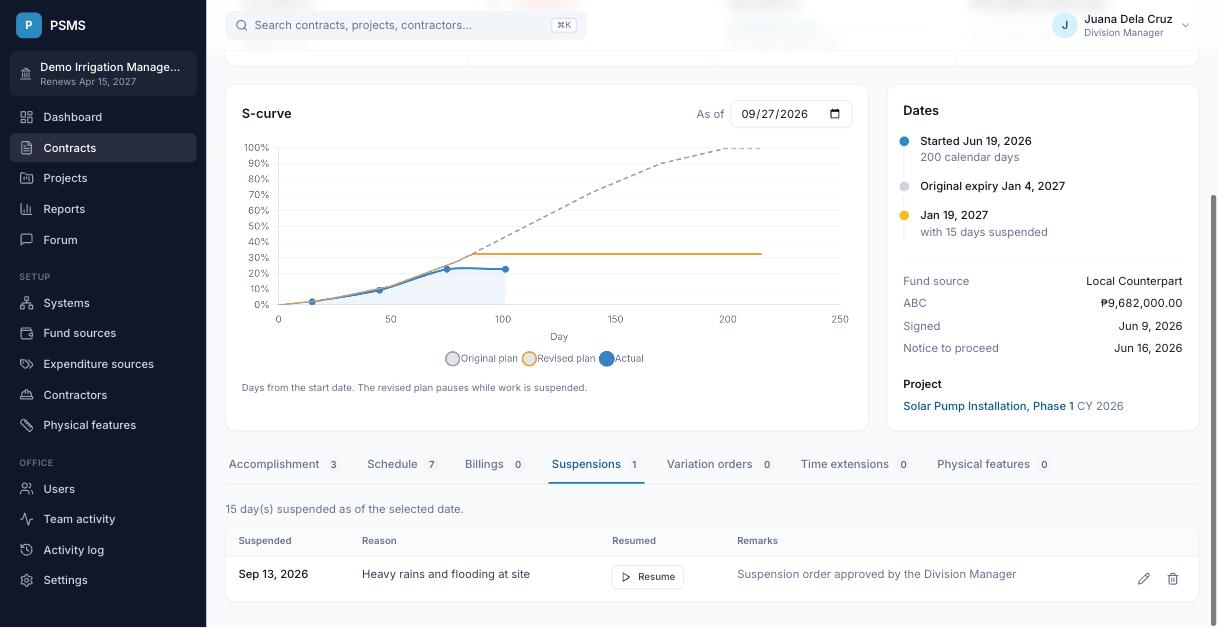Click the "Heavy rains and flooding at site" reason
The height and width of the screenshot is (628, 1218).
446,574
